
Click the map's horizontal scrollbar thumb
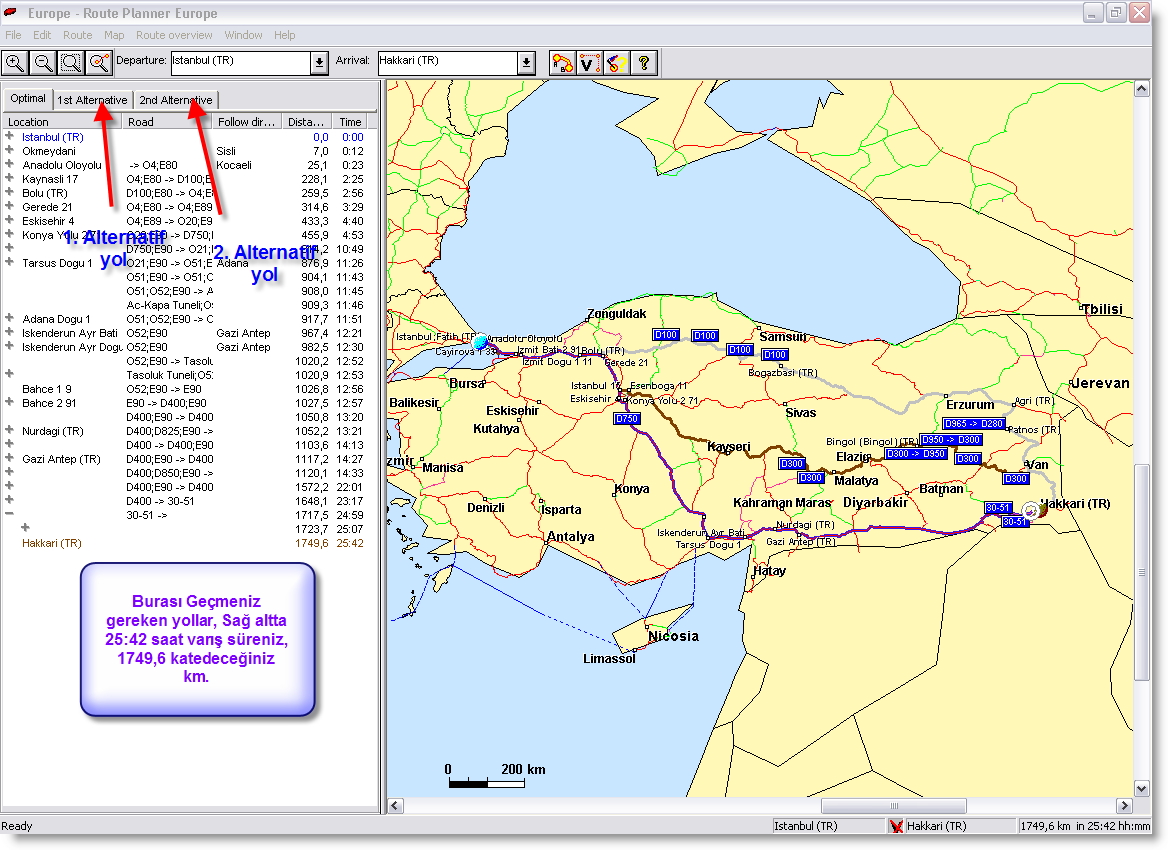point(893,805)
